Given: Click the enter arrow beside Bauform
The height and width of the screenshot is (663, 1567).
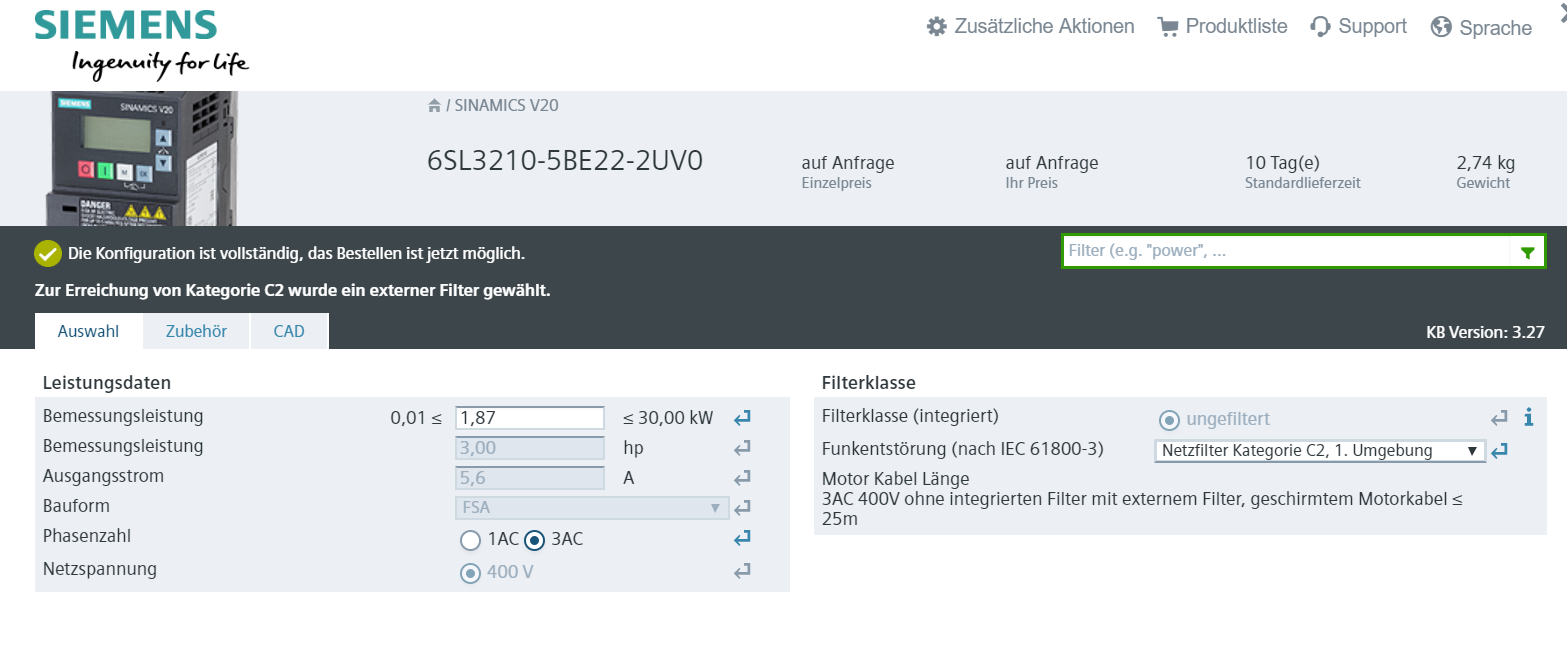Looking at the screenshot, I should (742, 508).
